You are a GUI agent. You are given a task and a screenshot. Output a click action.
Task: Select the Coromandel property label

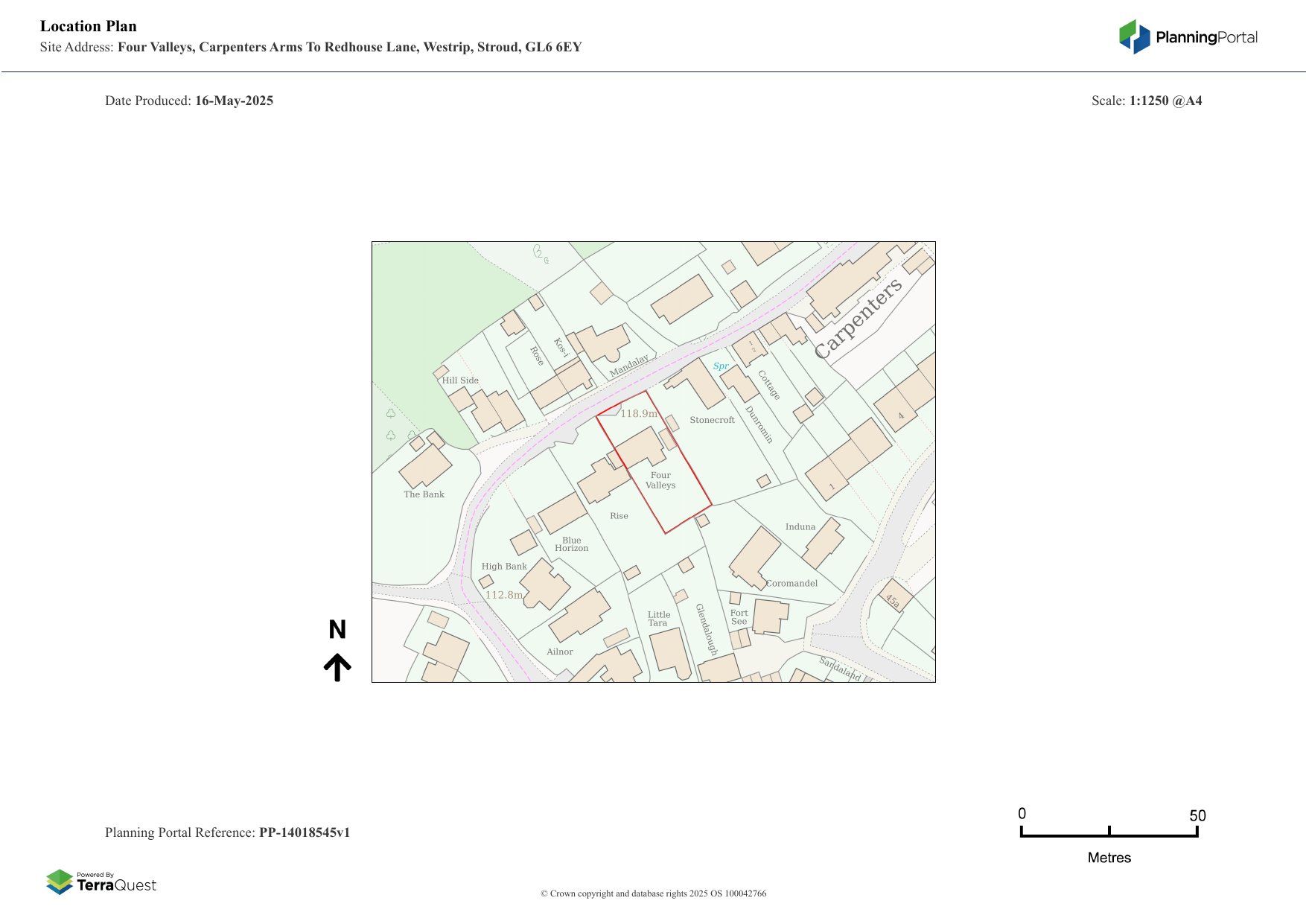pos(791,583)
